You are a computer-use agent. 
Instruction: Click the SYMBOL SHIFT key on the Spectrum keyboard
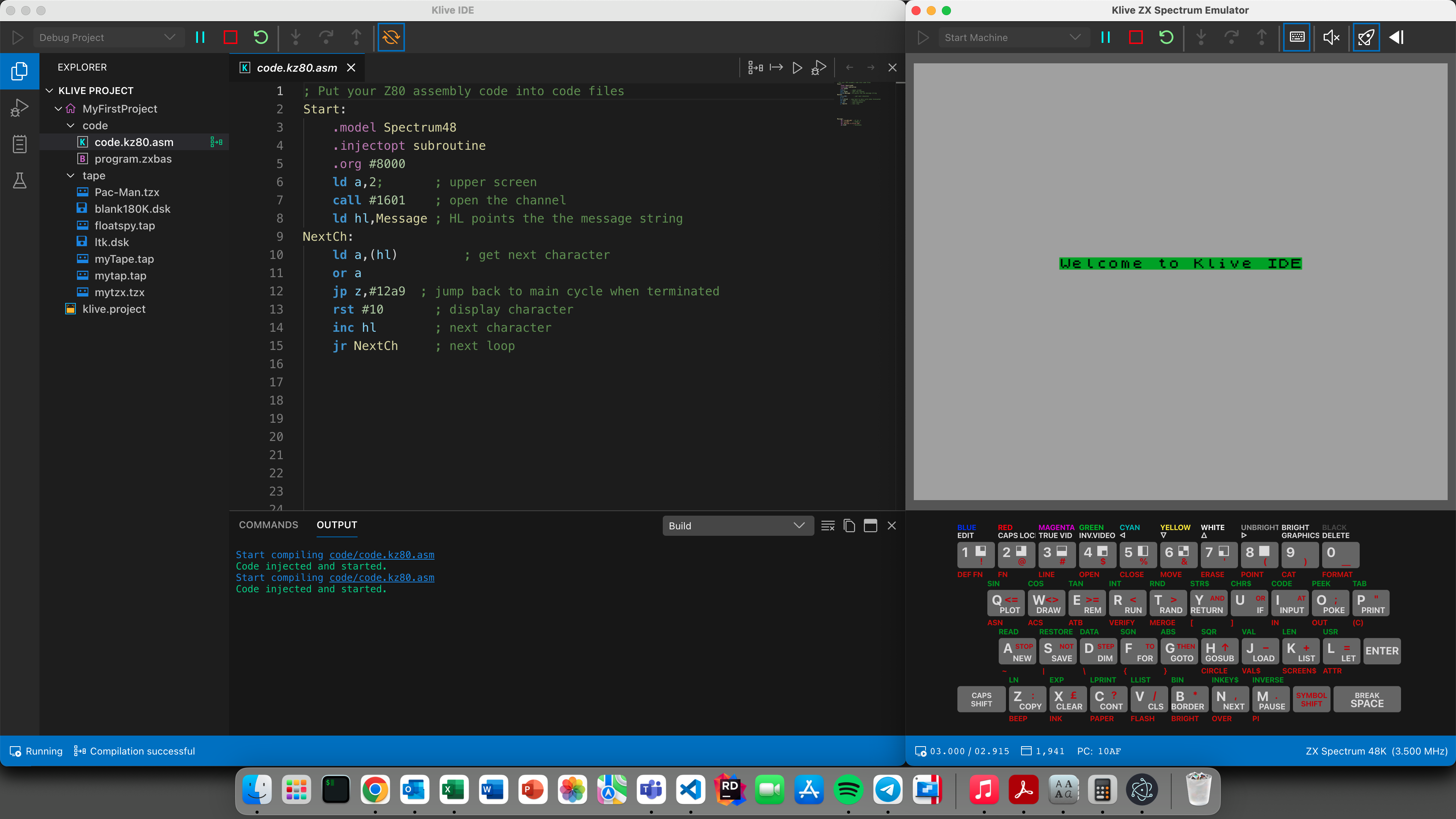pos(1311,699)
